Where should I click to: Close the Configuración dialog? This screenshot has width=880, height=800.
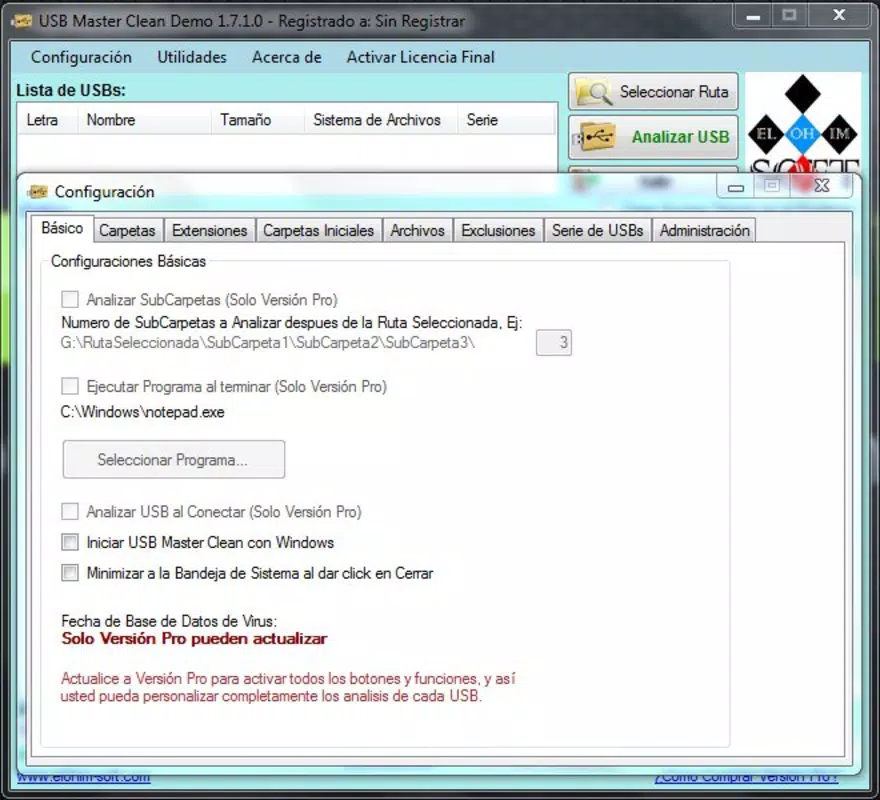[822, 185]
